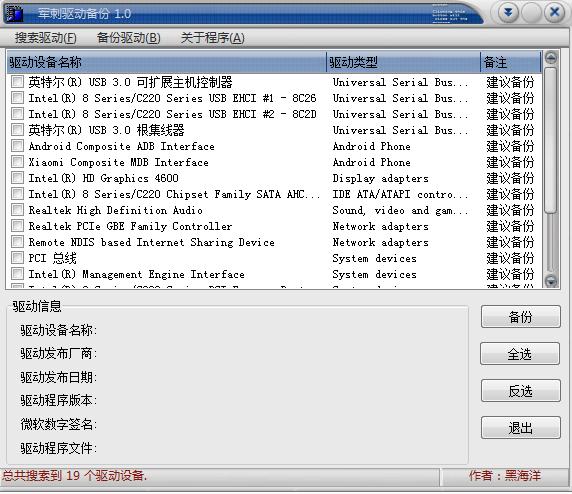572x494 pixels.
Task: Click the 驱动设备名称 column header
Action: 166,62
